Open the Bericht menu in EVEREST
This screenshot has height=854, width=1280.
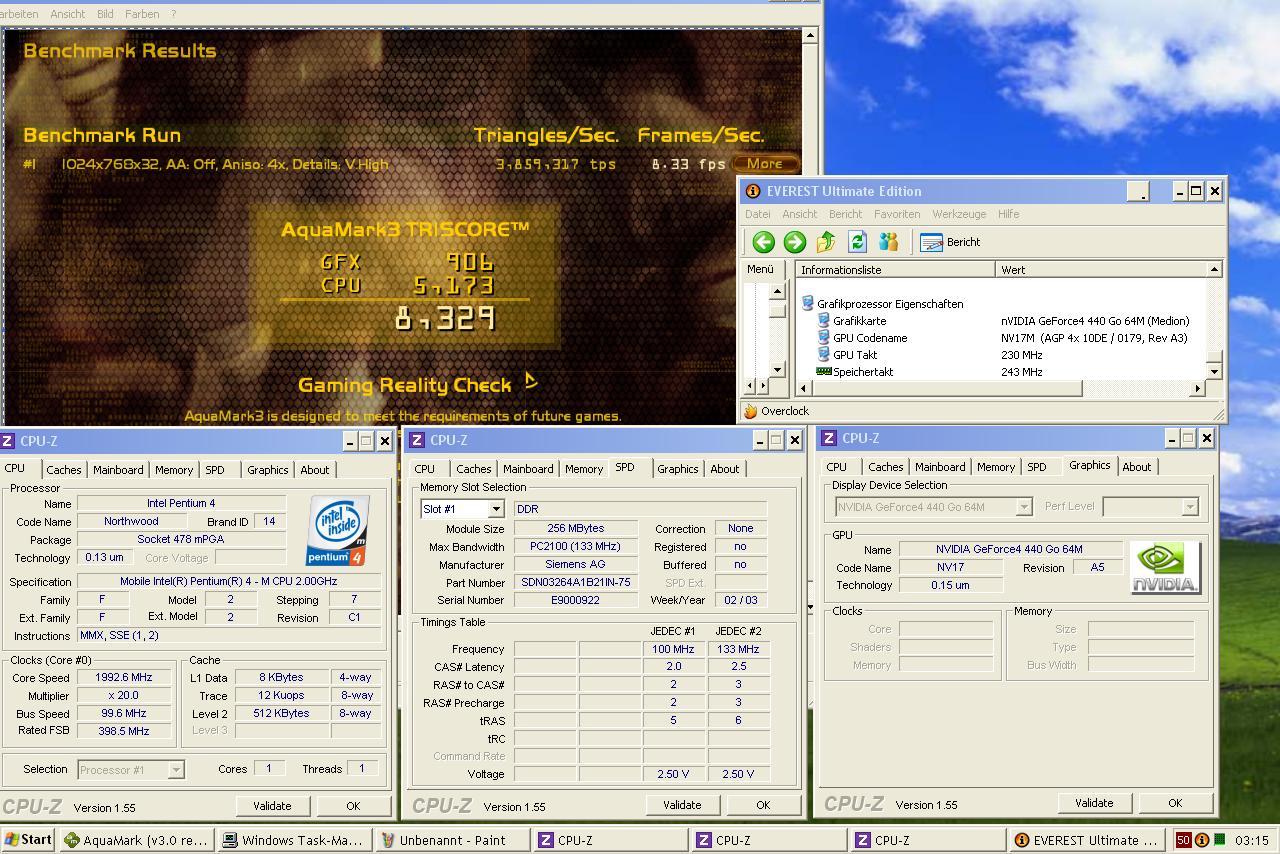click(x=845, y=214)
